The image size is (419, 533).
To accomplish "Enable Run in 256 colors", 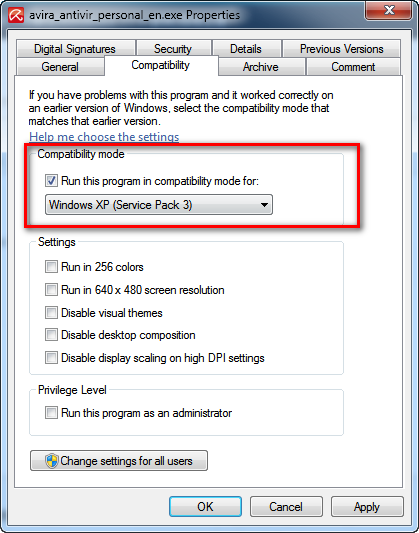I will pyautogui.click(x=51, y=267).
